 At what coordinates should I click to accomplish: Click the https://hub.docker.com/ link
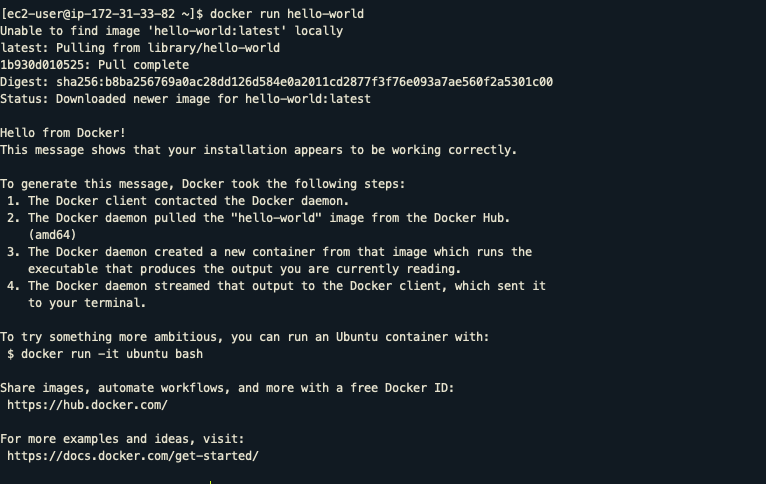(87, 405)
